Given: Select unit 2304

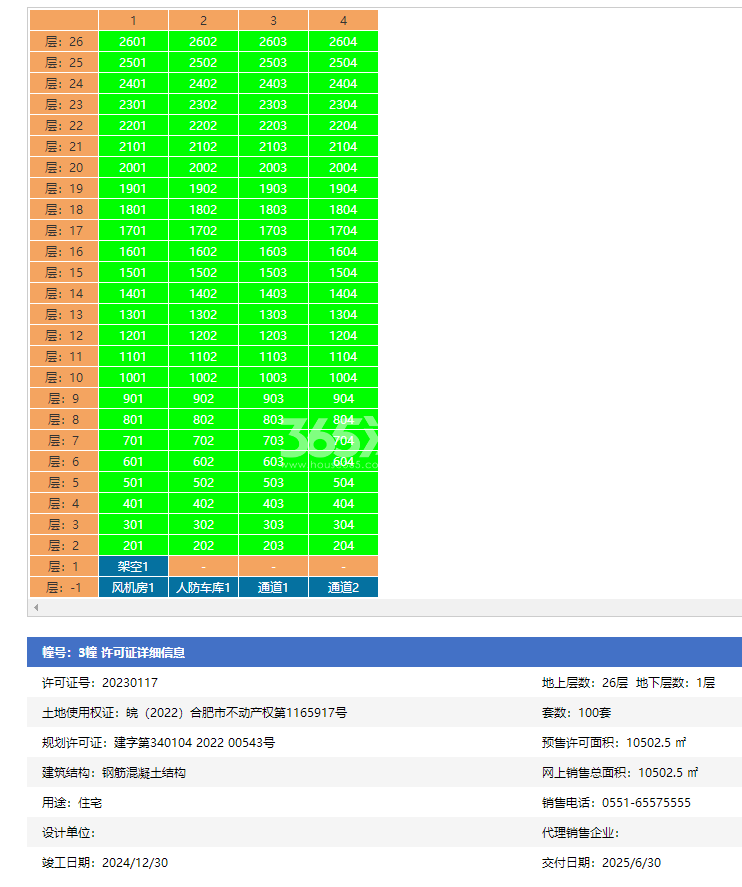Looking at the screenshot, I should pyautogui.click(x=343, y=105).
